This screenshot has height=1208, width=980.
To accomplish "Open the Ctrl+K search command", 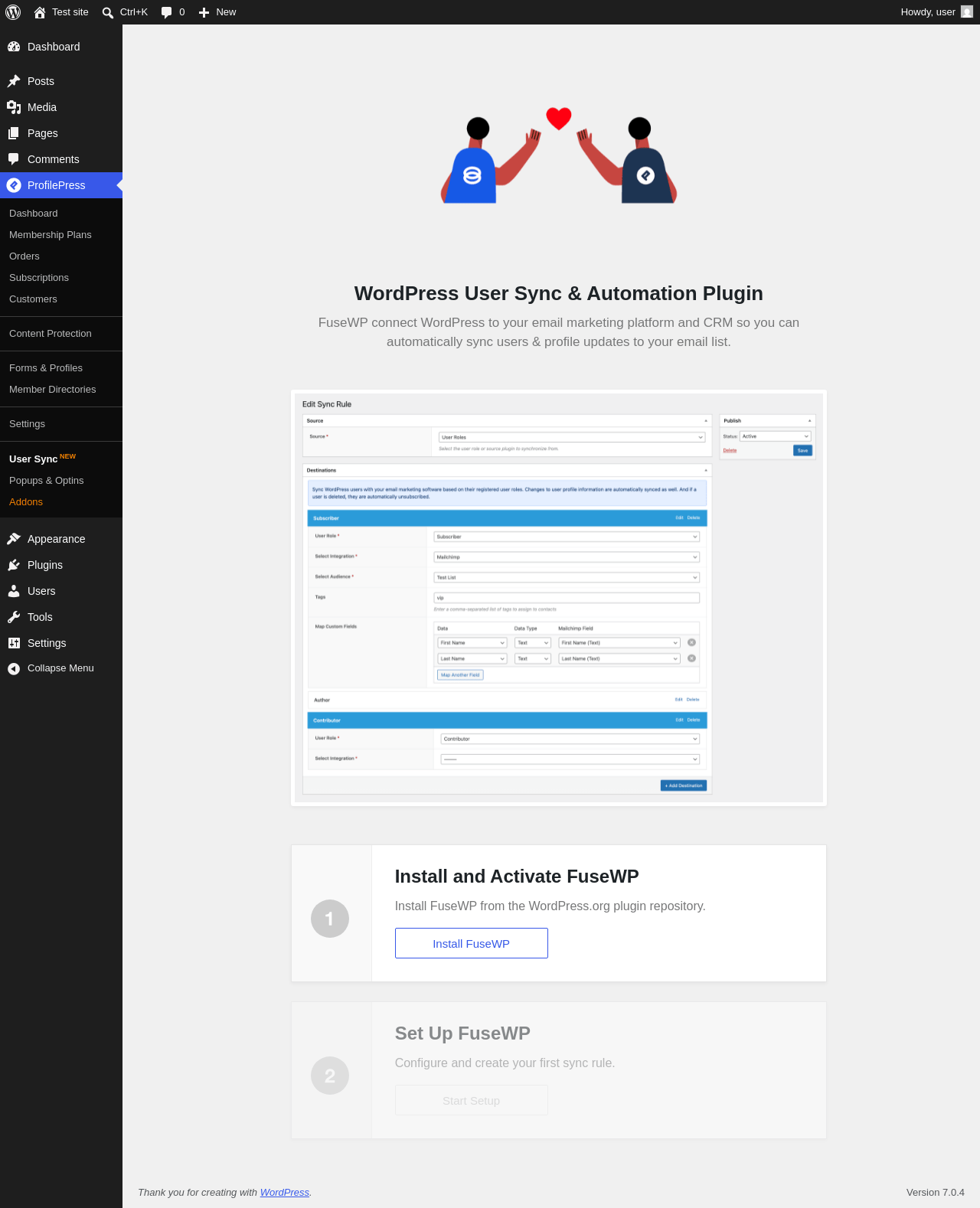I will pyautogui.click(x=125, y=12).
